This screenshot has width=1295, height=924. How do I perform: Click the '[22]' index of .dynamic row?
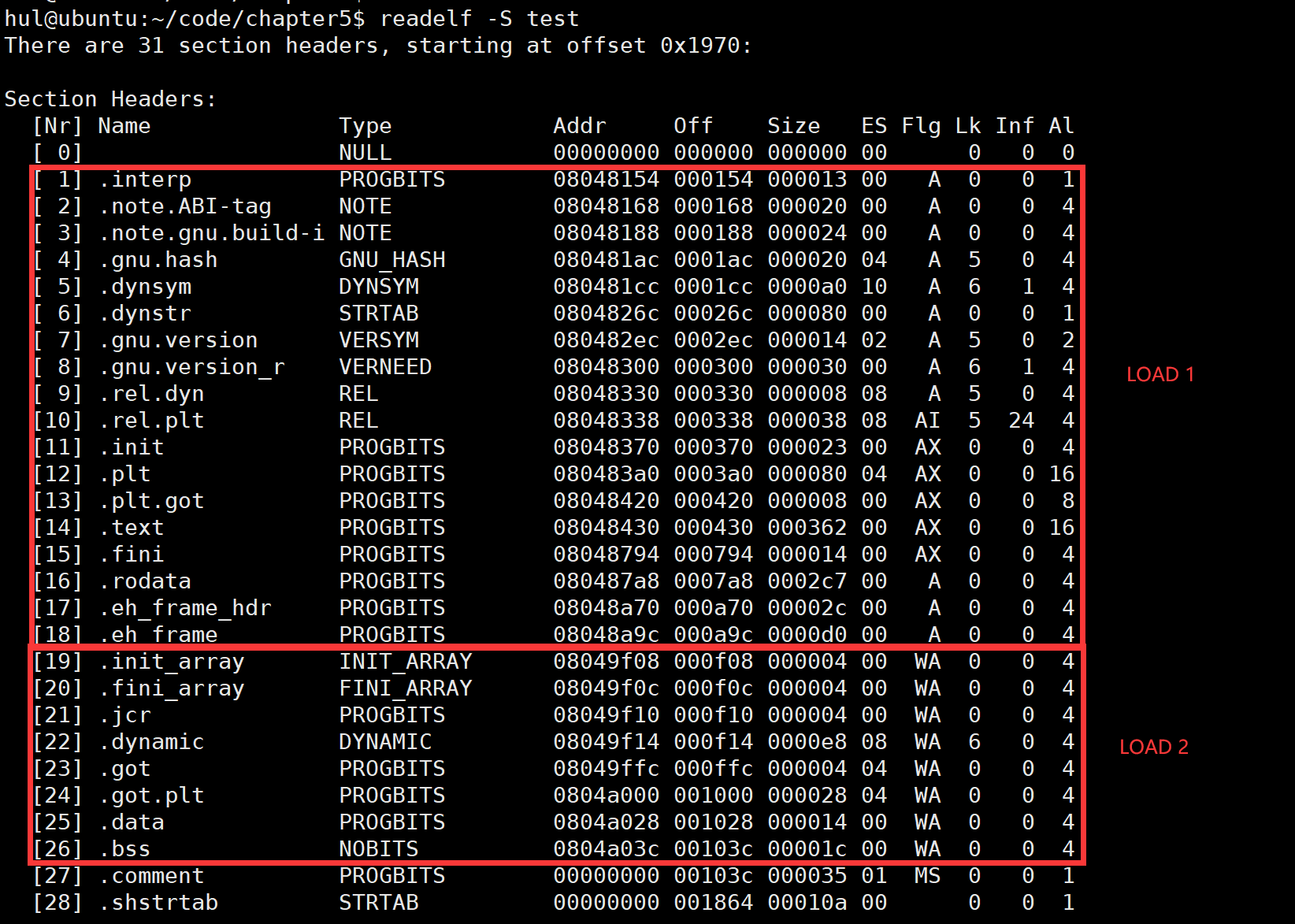click(x=58, y=742)
